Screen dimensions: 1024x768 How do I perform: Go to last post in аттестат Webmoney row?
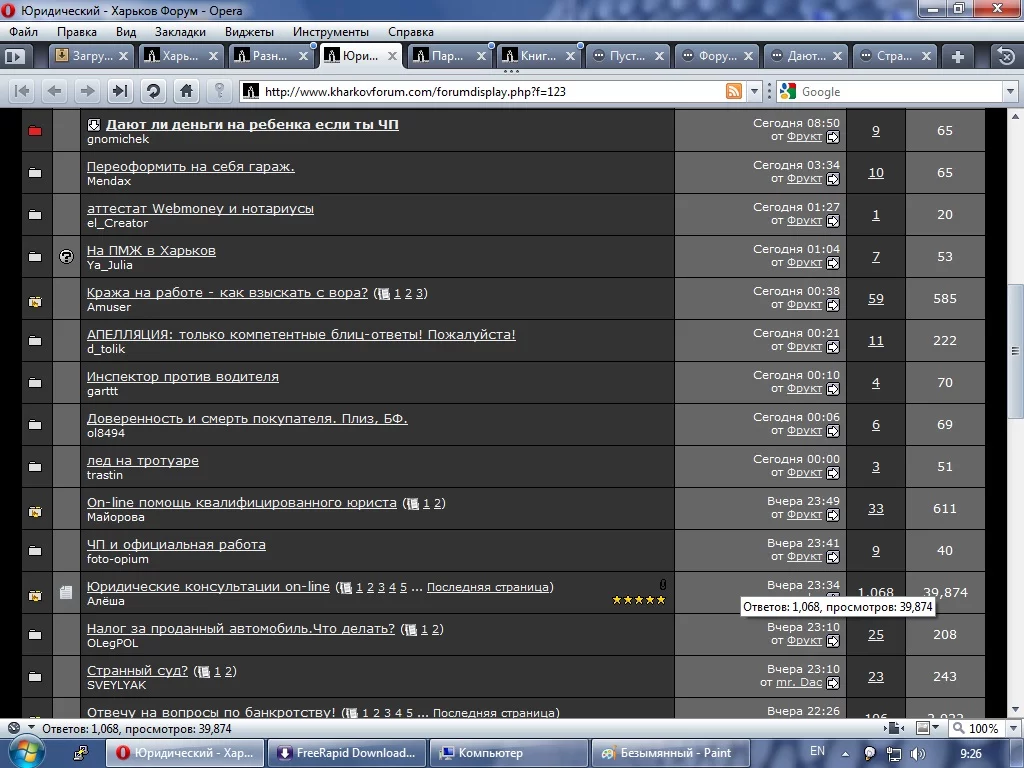point(833,221)
